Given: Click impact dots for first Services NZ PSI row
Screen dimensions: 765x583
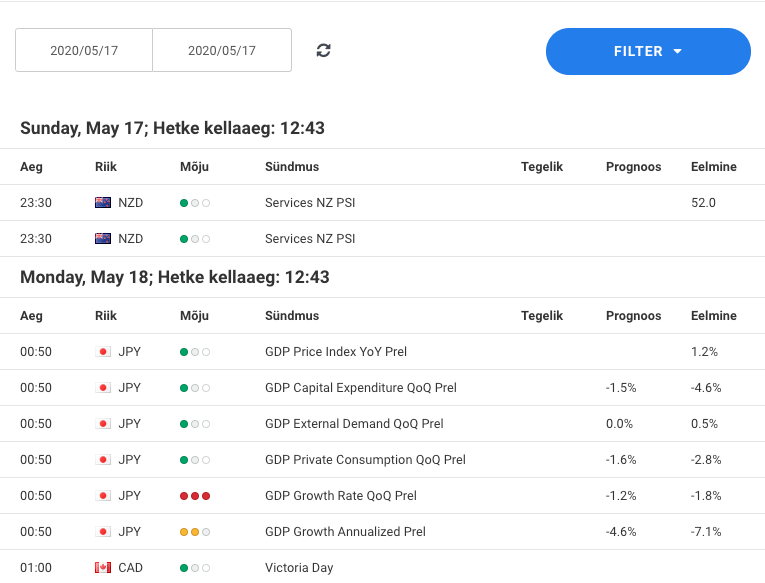Looking at the screenshot, I should [x=195, y=203].
